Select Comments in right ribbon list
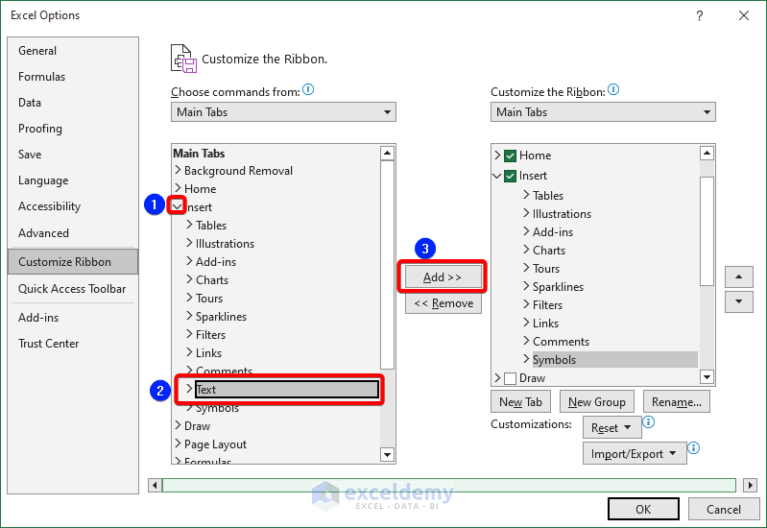767x528 pixels. coord(561,342)
